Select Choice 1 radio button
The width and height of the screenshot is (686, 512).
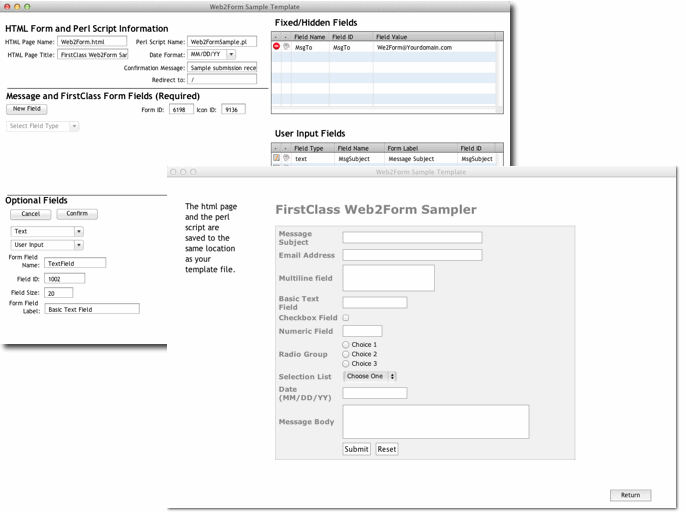pyautogui.click(x=346, y=345)
